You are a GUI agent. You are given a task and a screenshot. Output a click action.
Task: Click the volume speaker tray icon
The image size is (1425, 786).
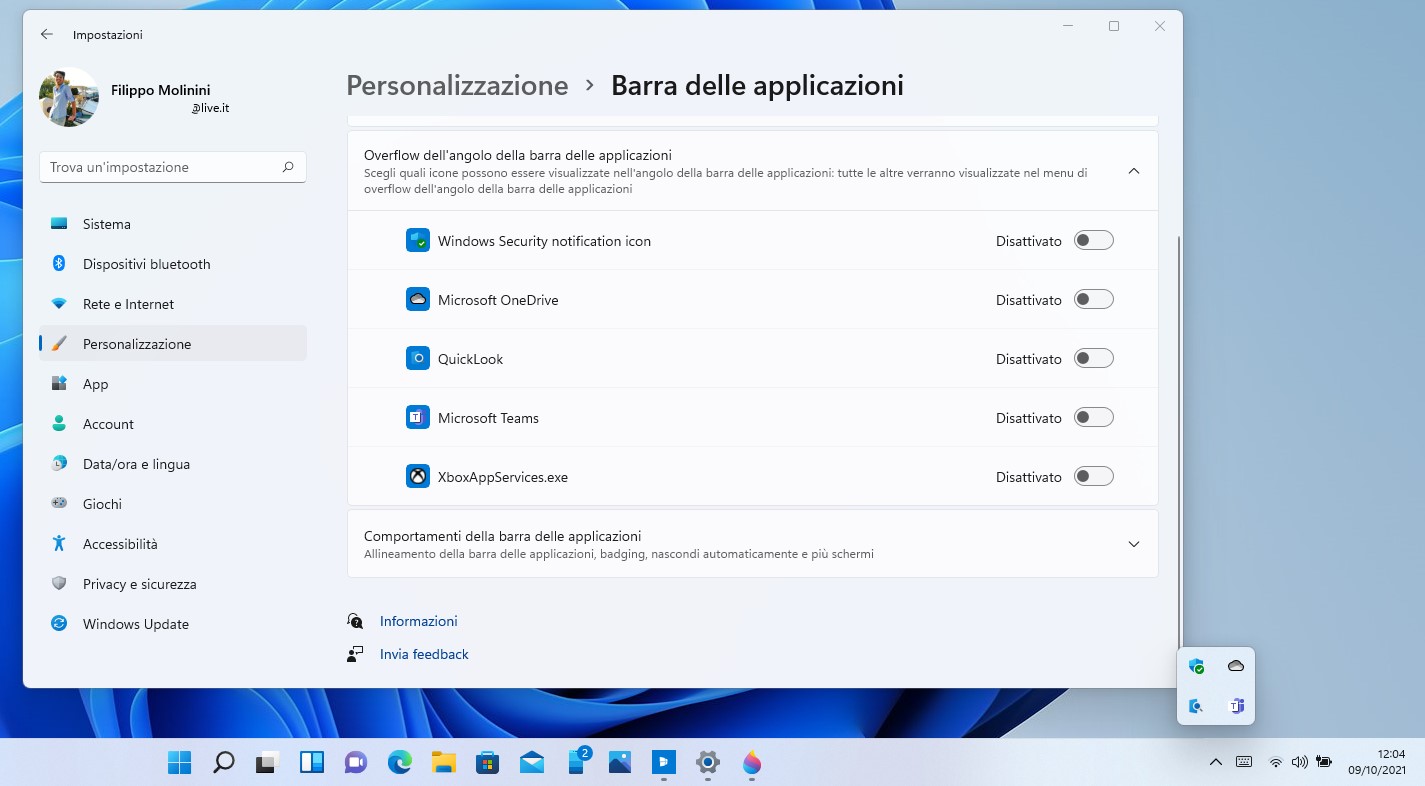1299,762
